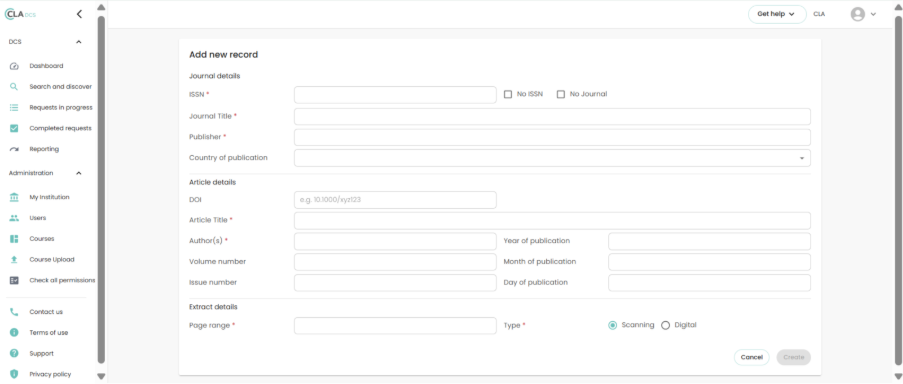Screen dimensions: 903x384
Task: Open the Courses page
Action: tap(42, 239)
